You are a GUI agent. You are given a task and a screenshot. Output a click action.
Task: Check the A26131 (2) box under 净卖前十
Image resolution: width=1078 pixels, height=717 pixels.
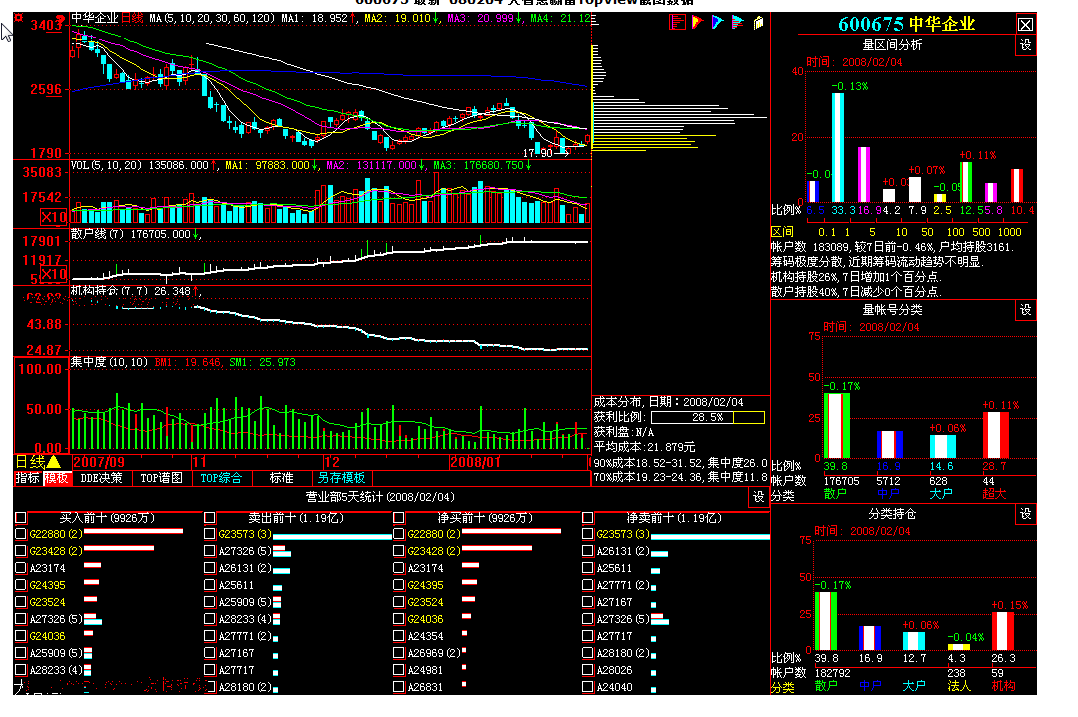point(588,551)
